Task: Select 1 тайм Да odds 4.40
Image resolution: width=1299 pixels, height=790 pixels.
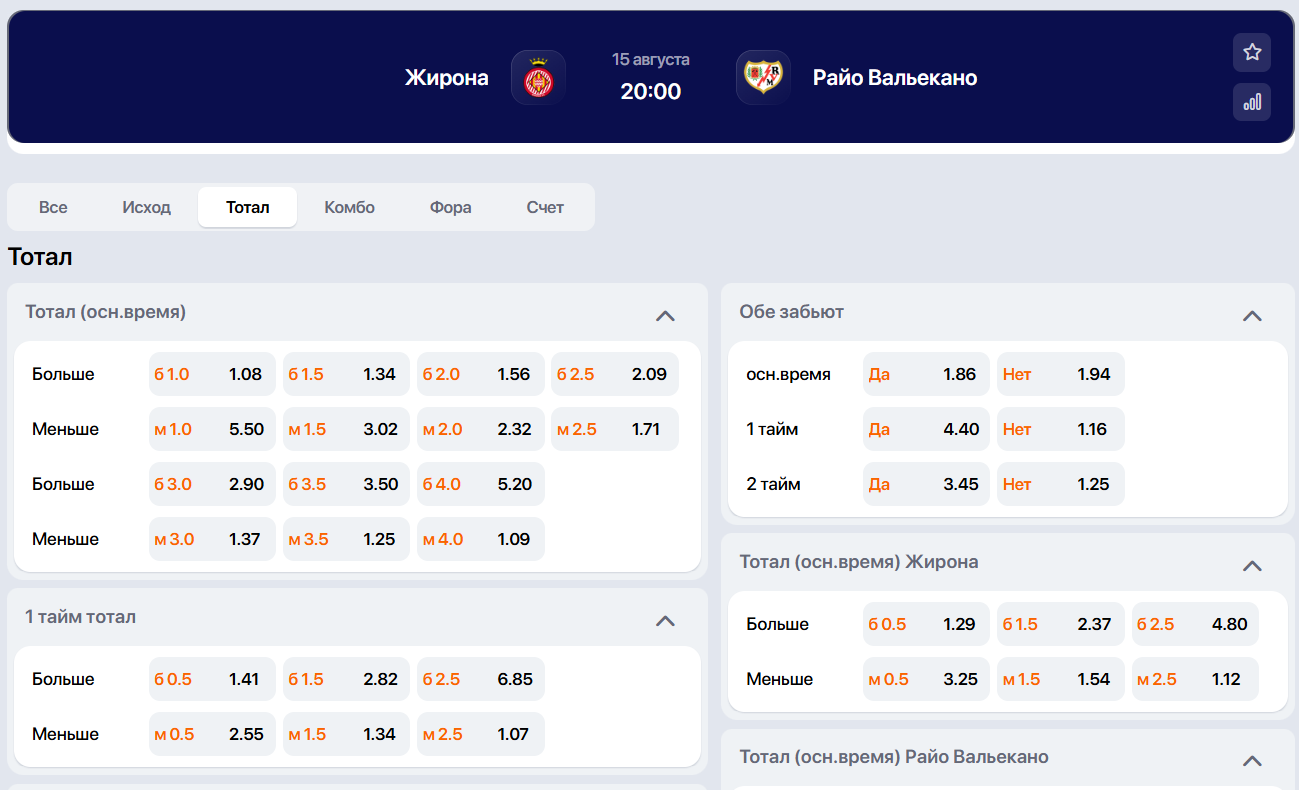Action: [x=926, y=429]
